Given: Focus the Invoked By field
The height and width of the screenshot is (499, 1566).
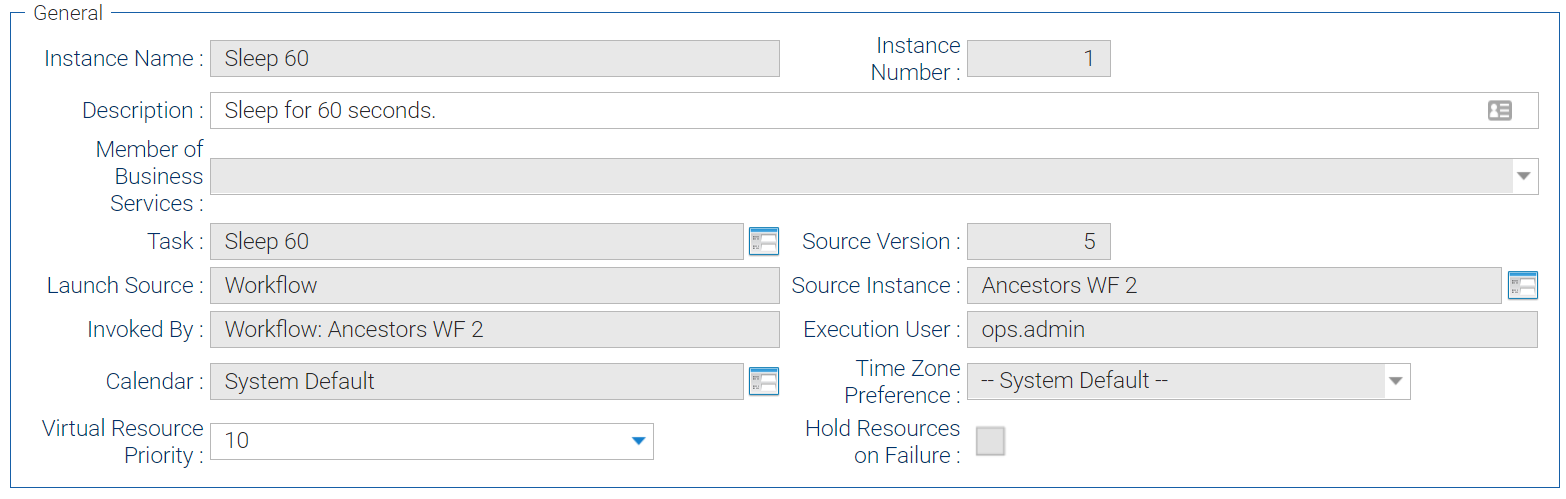Looking at the screenshot, I should point(494,330).
